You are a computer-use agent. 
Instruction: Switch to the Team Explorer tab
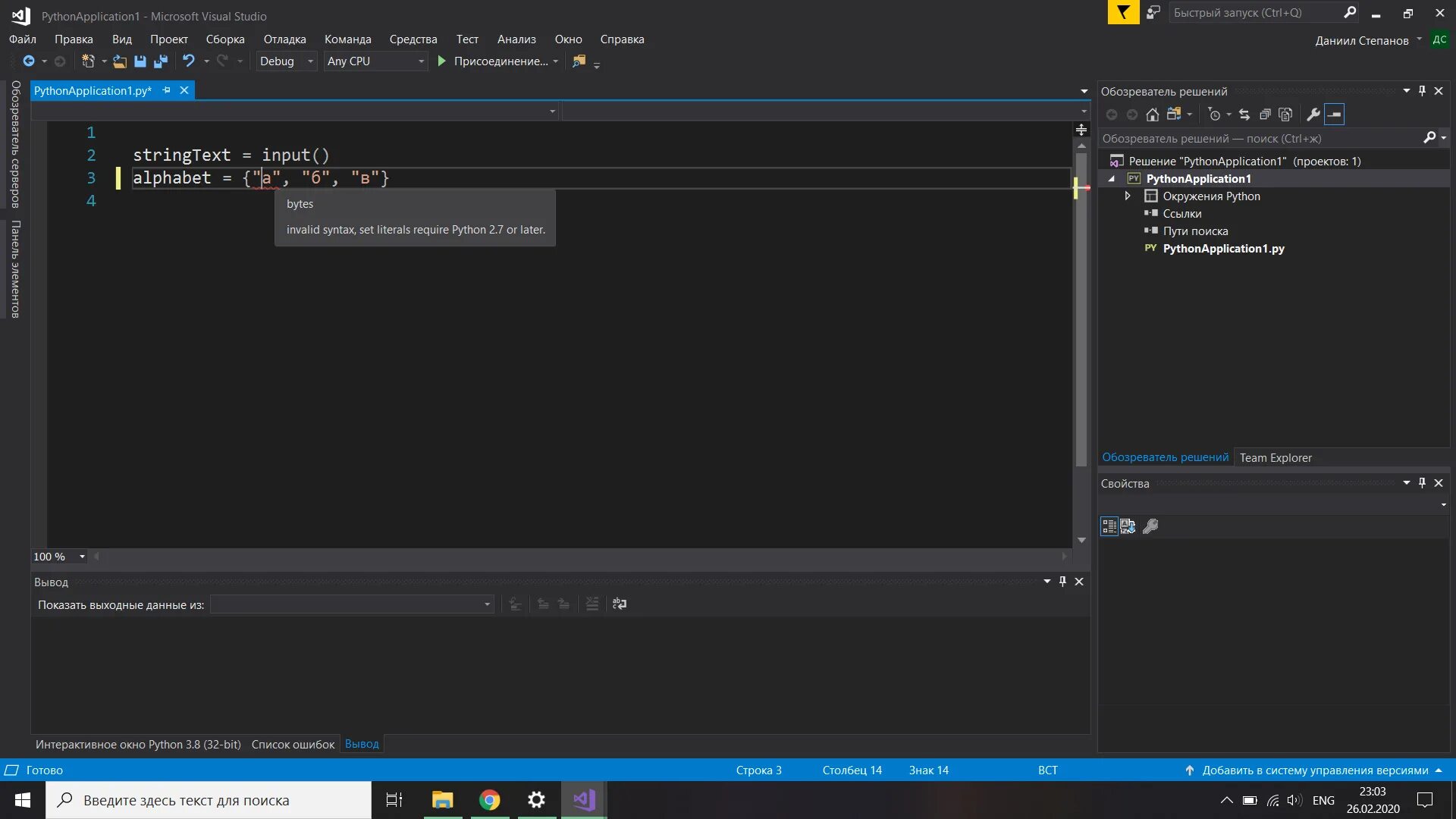pyautogui.click(x=1276, y=458)
